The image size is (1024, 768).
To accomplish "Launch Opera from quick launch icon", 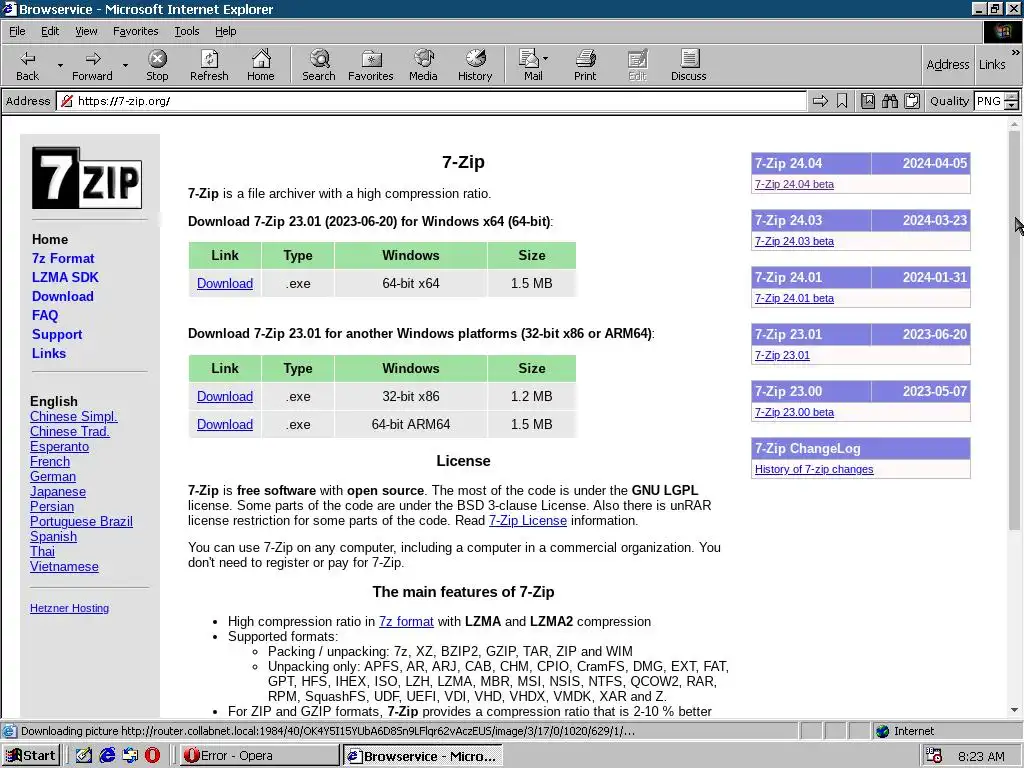I will [x=152, y=756].
